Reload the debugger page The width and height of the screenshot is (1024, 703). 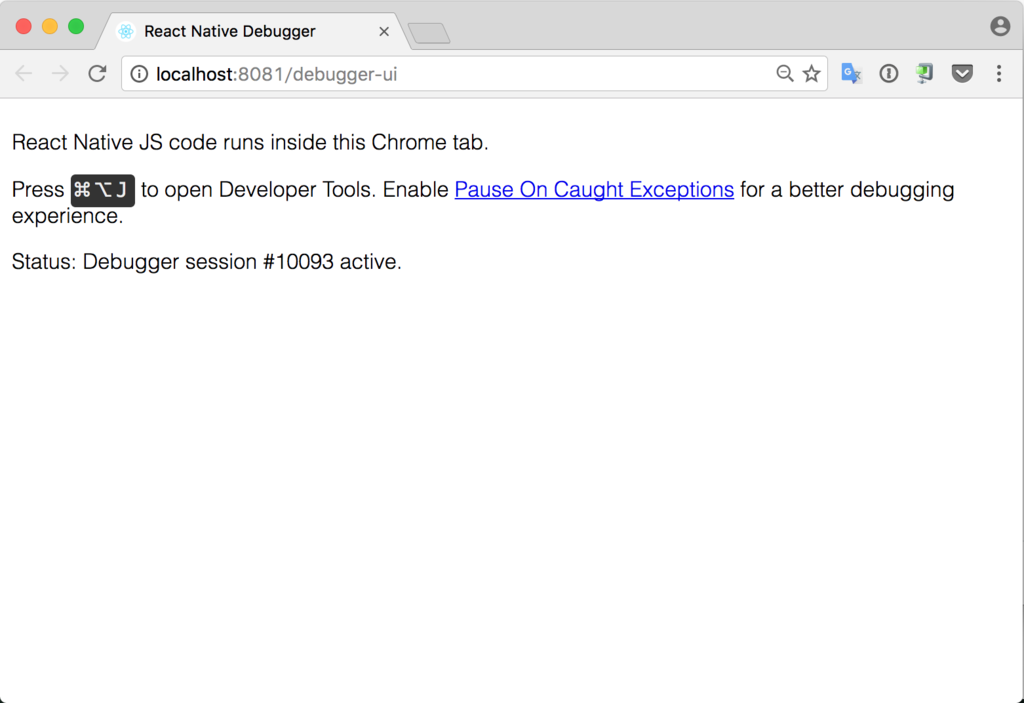[97, 74]
